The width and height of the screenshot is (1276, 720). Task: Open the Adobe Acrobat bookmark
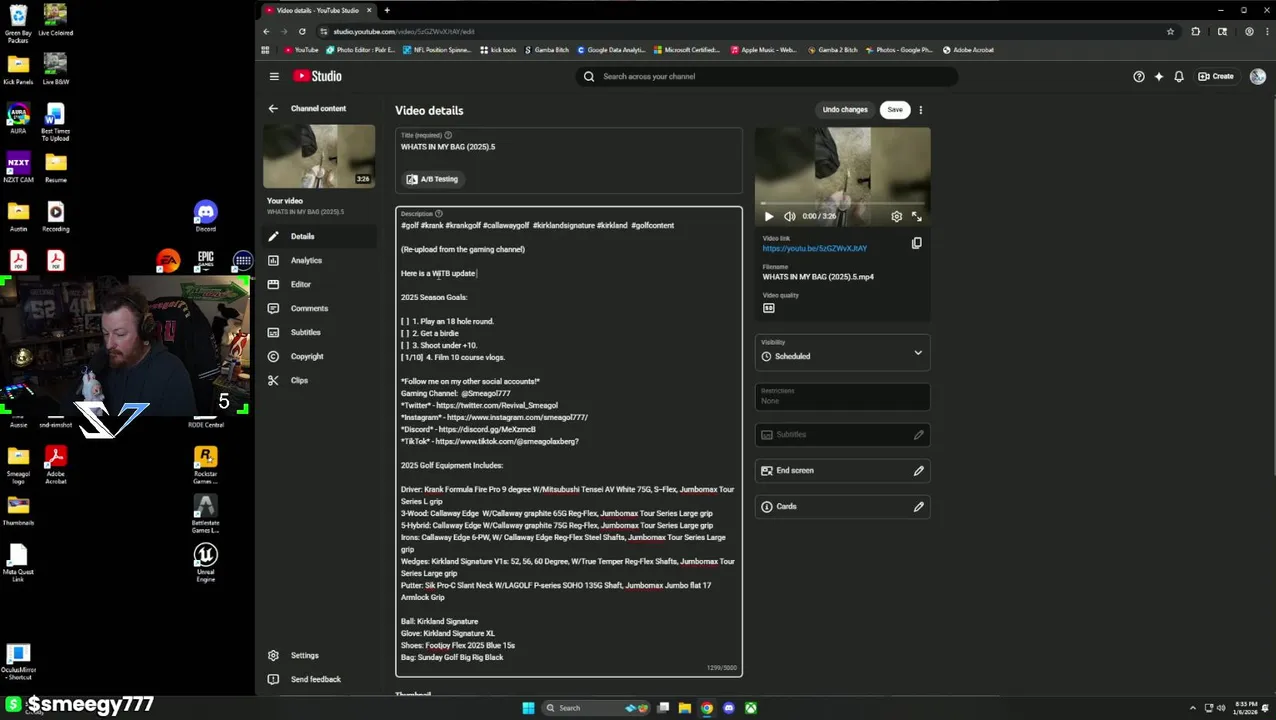pos(968,50)
